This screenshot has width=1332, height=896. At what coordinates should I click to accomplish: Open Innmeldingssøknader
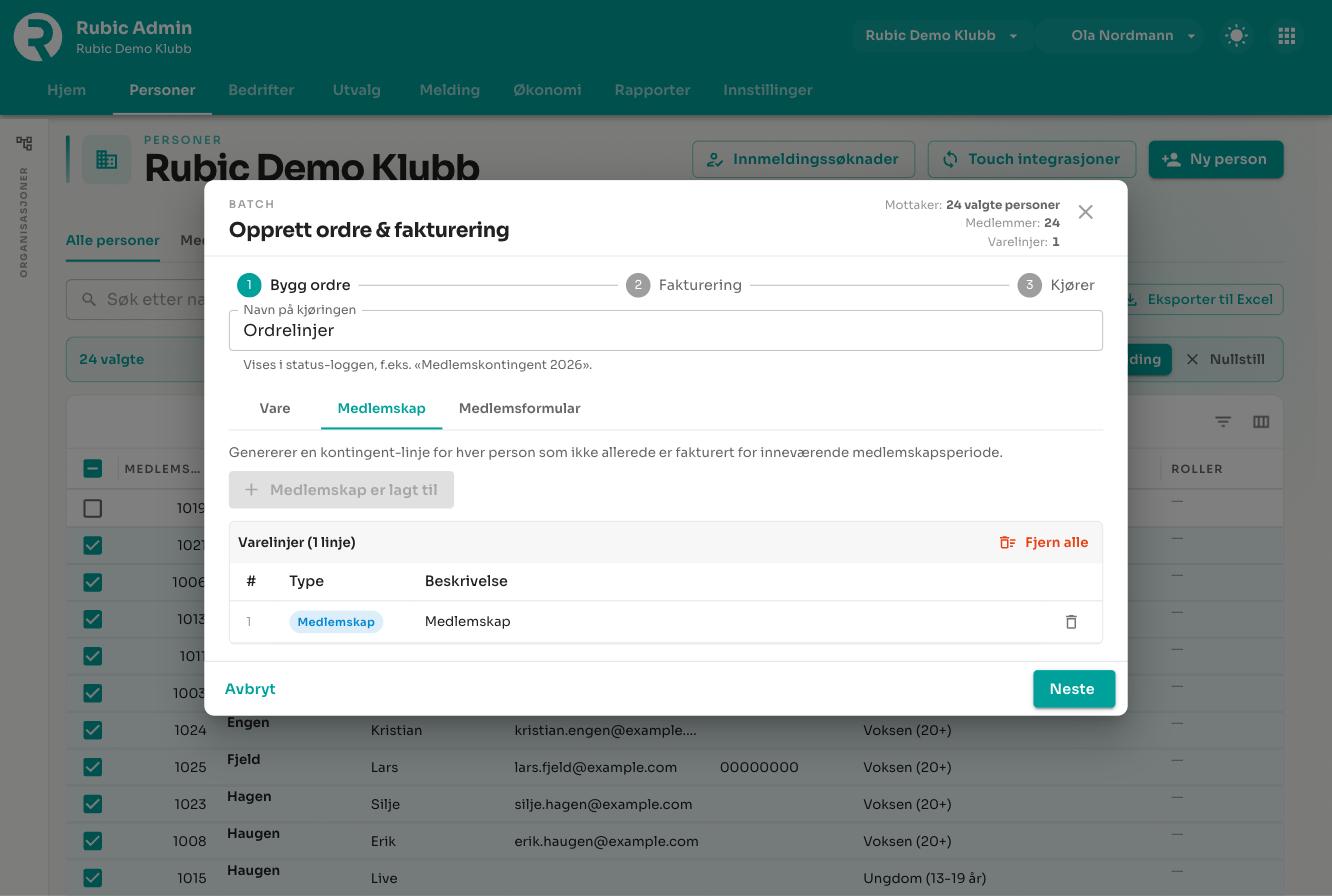(804, 159)
